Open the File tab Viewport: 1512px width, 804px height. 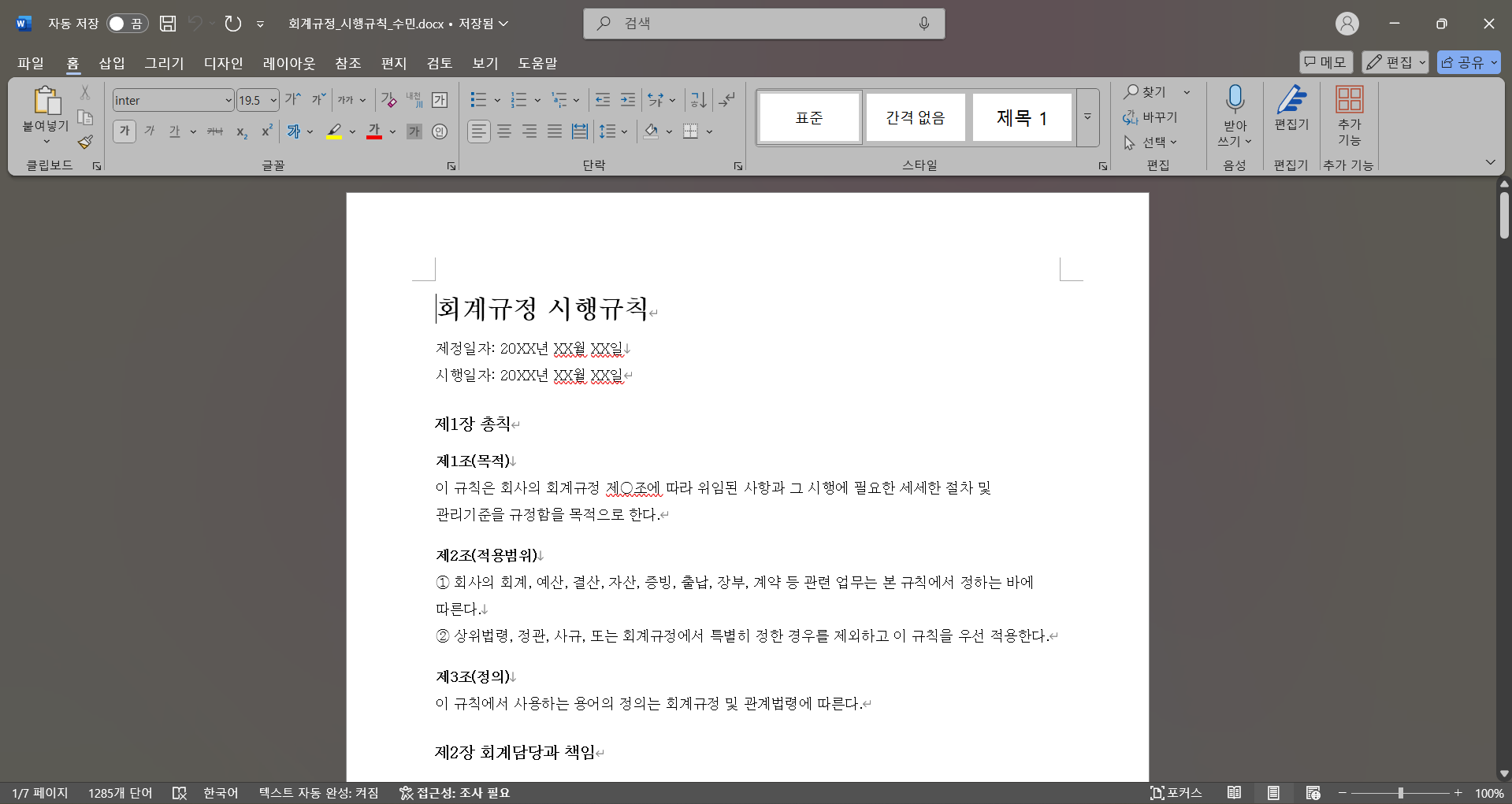31,63
